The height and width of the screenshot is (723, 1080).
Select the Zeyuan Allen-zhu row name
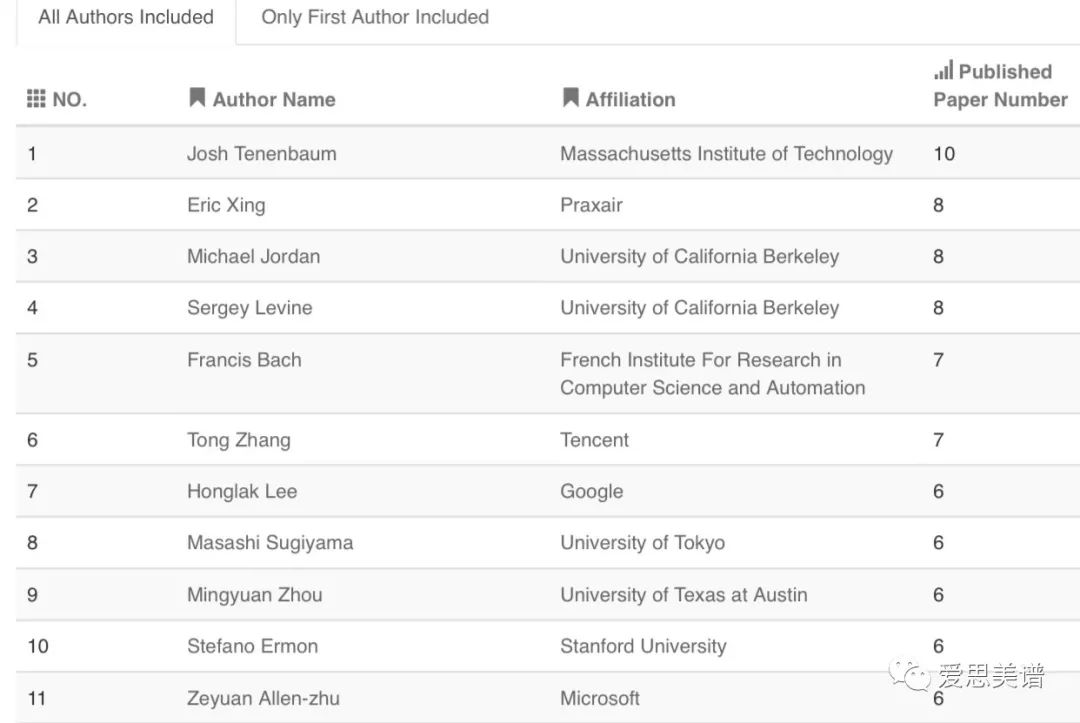[x=263, y=698]
